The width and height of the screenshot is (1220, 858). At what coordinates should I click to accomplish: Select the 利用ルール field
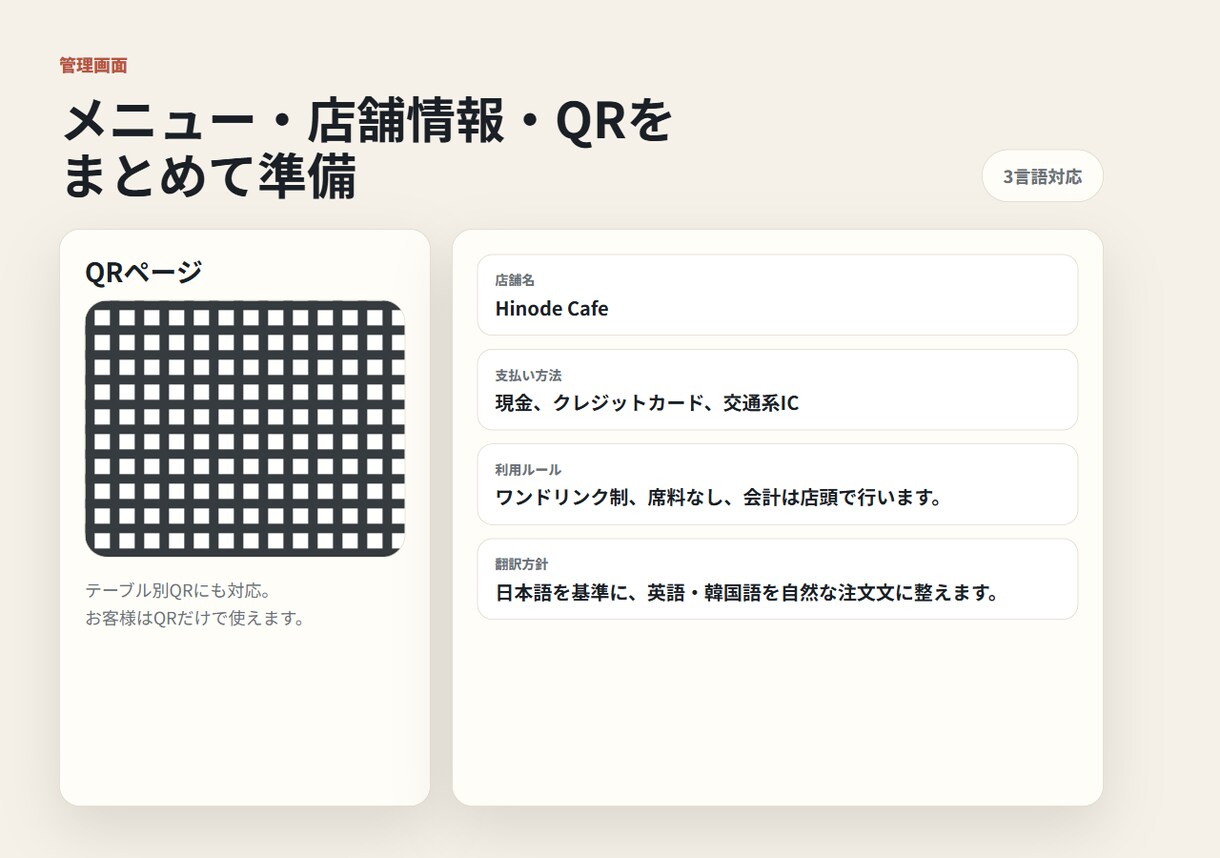[777, 484]
